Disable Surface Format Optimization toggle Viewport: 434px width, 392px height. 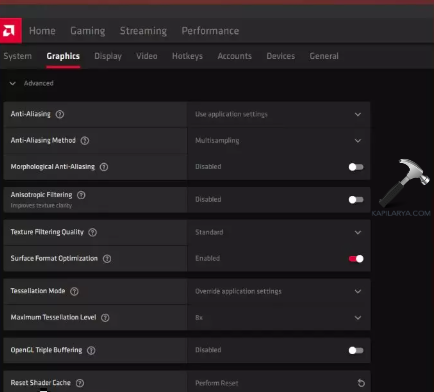tap(356, 259)
